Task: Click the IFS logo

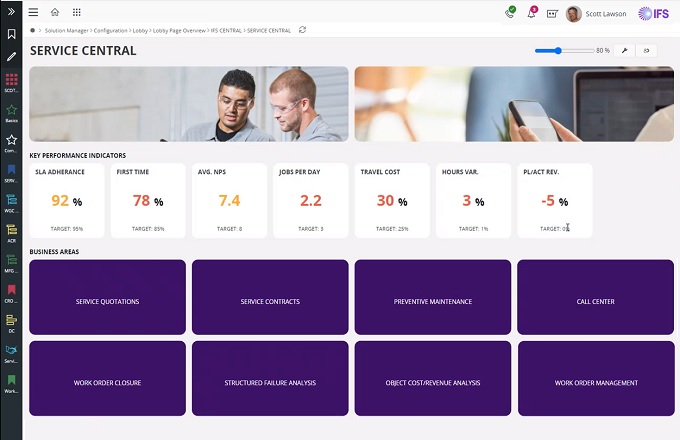Action: (x=654, y=13)
